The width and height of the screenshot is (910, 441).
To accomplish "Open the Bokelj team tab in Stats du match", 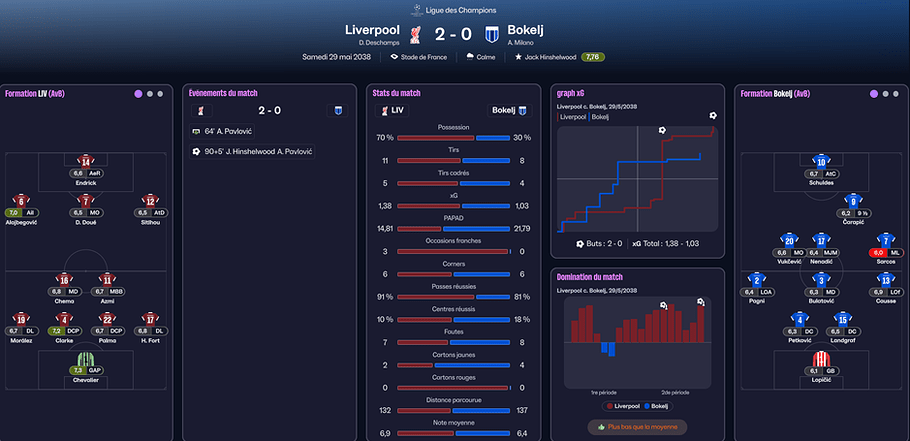I will [510, 110].
